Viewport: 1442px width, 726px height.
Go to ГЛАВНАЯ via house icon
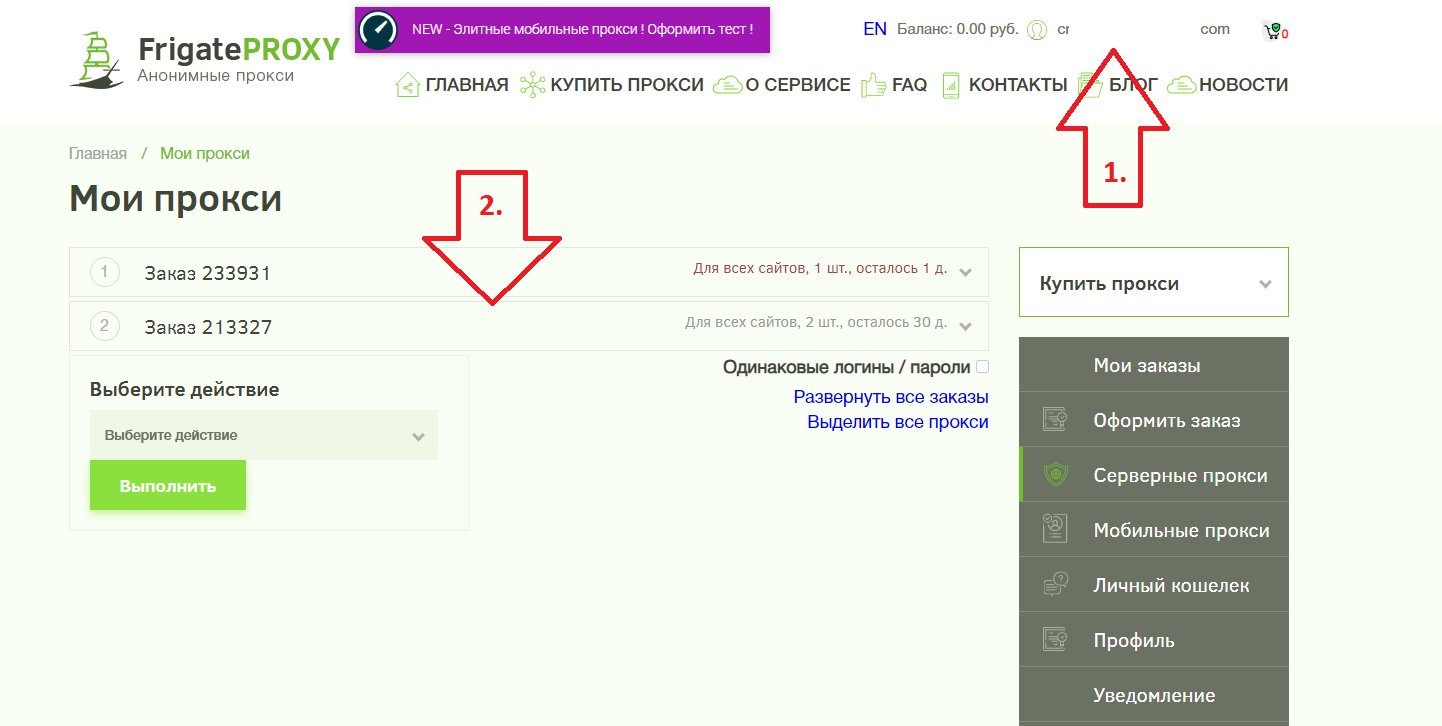[407, 85]
